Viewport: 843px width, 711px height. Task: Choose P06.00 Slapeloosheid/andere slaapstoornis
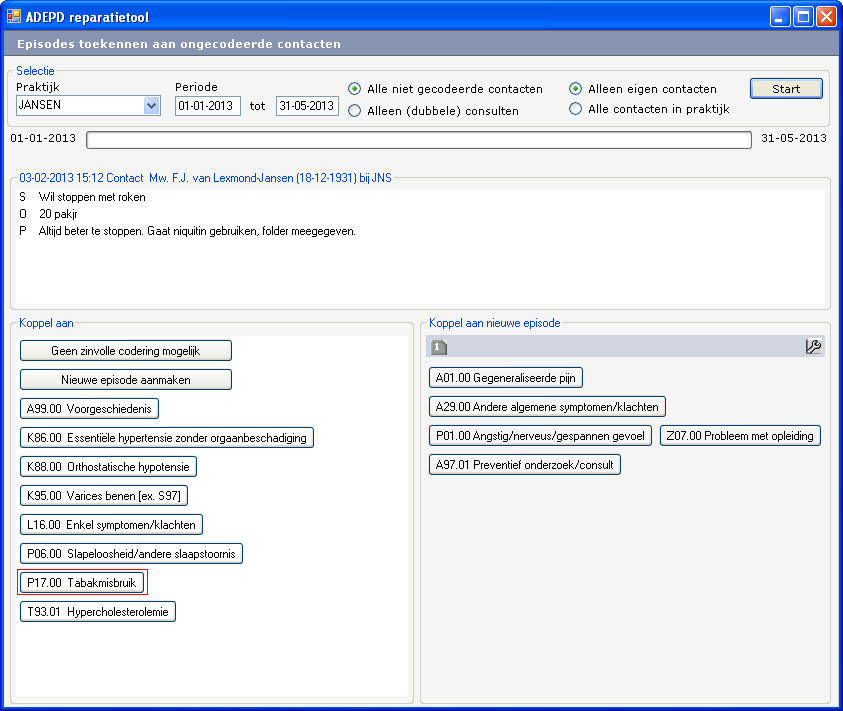(131, 553)
